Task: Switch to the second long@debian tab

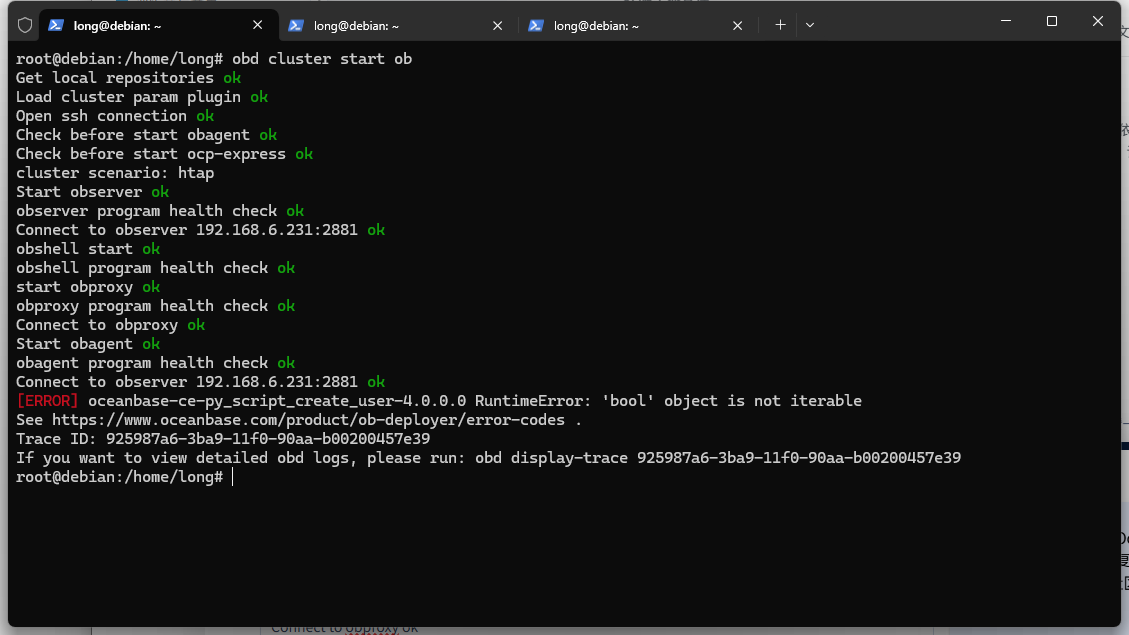Action: tap(397, 25)
